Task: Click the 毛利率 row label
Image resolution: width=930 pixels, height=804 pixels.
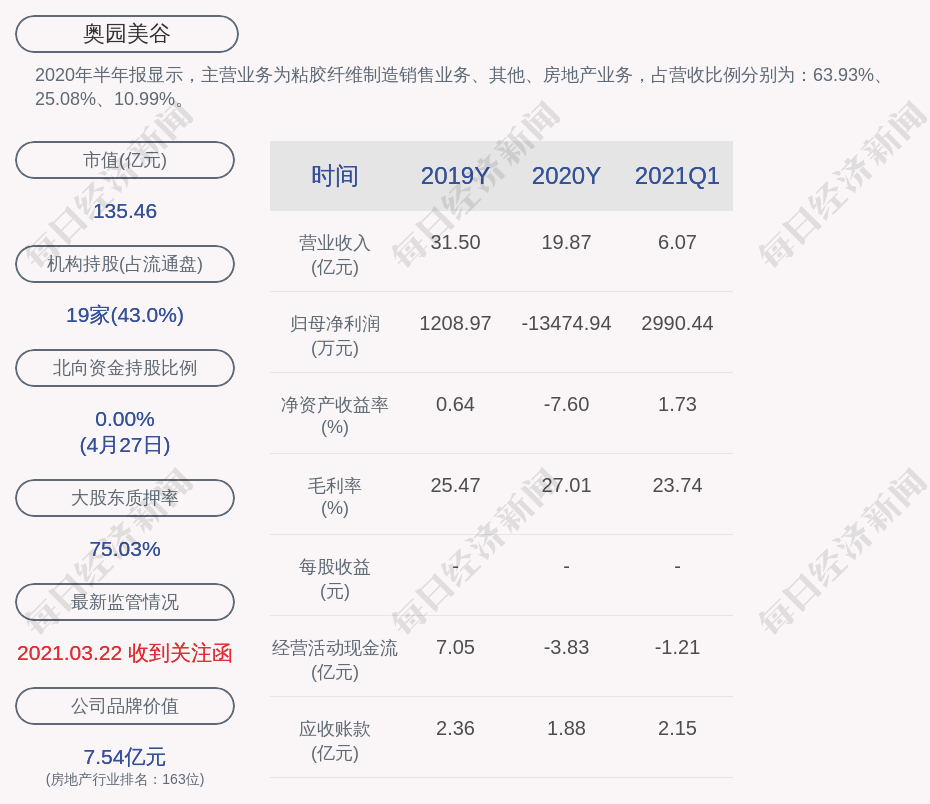Action: pos(335,496)
